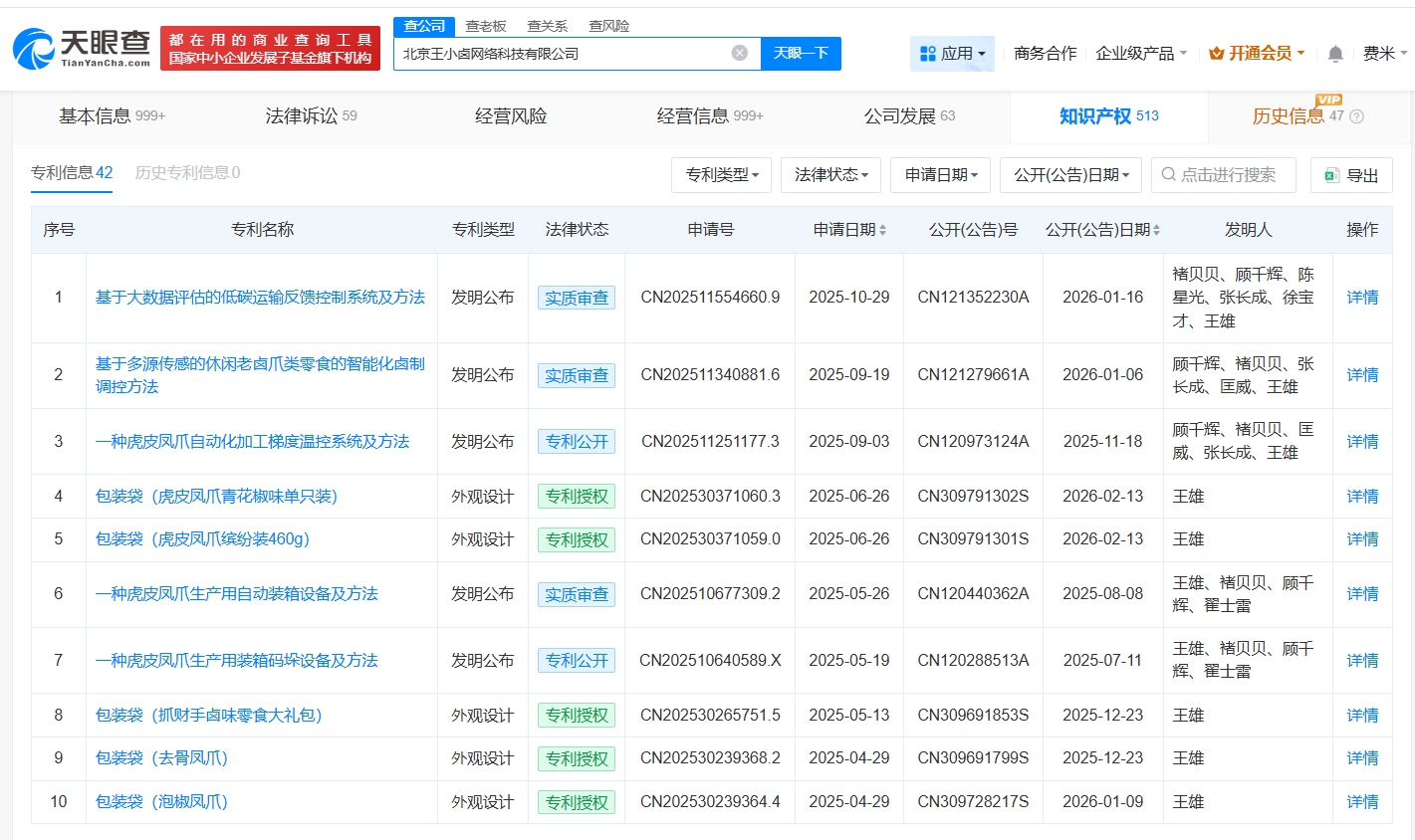Open the 申请日期 filter dropdown
1415x840 pixels.
point(940,175)
